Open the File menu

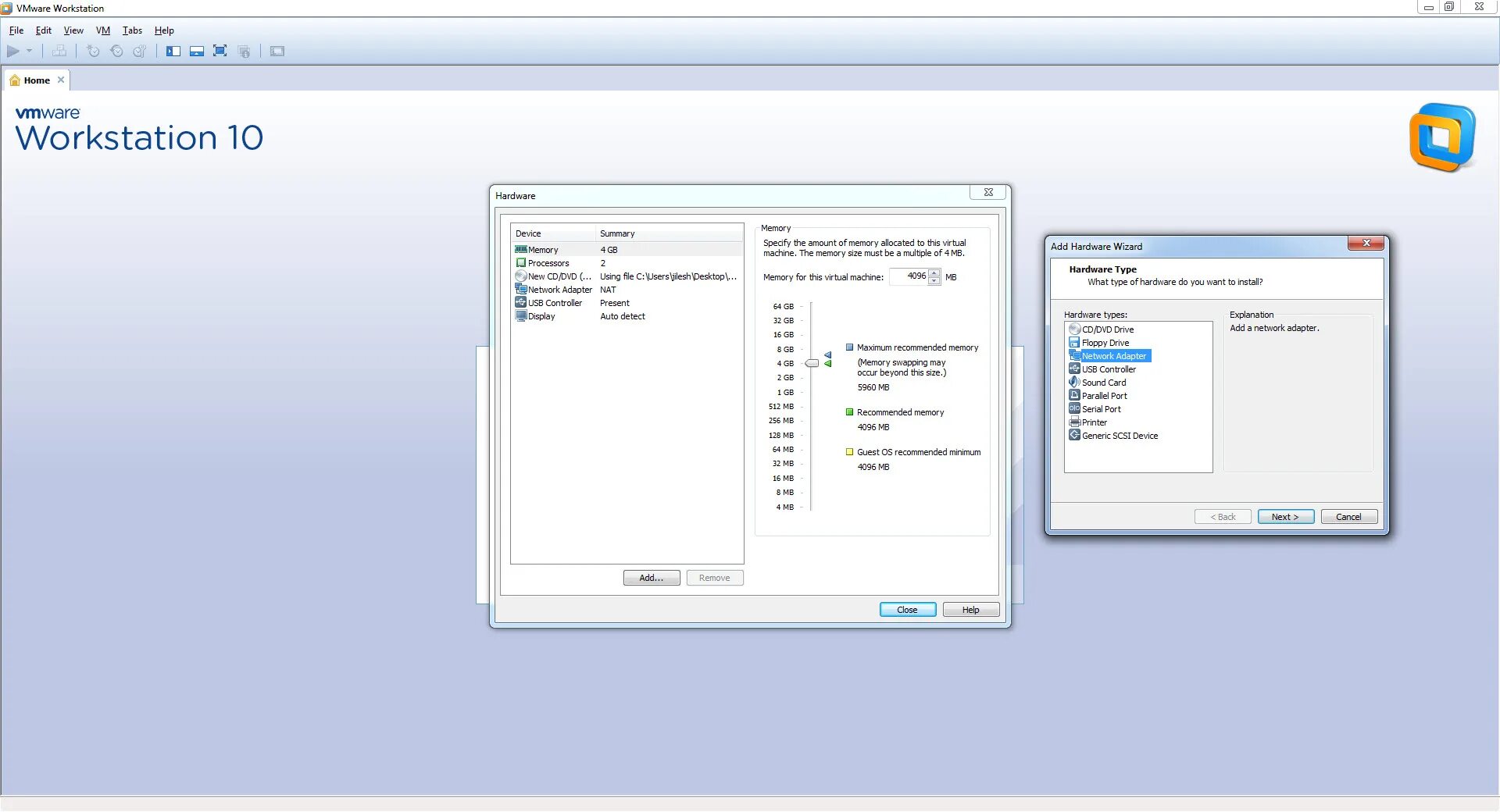pyautogui.click(x=16, y=30)
